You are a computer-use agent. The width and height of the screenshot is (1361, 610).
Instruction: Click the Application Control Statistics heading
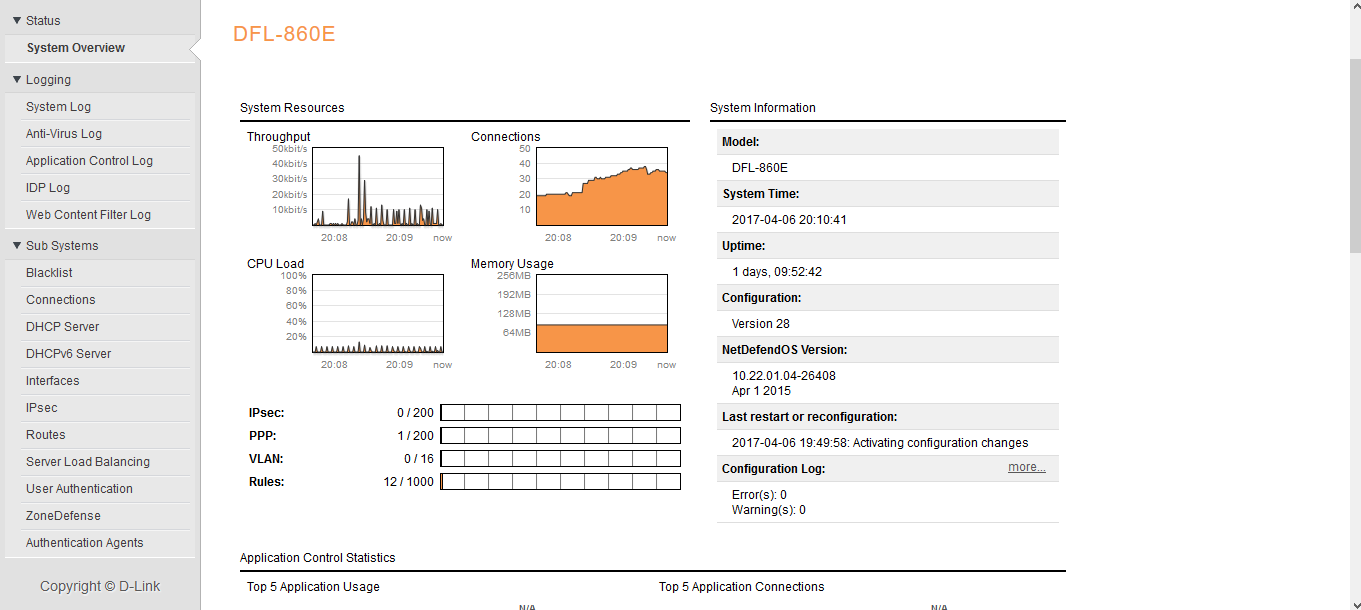pos(318,558)
